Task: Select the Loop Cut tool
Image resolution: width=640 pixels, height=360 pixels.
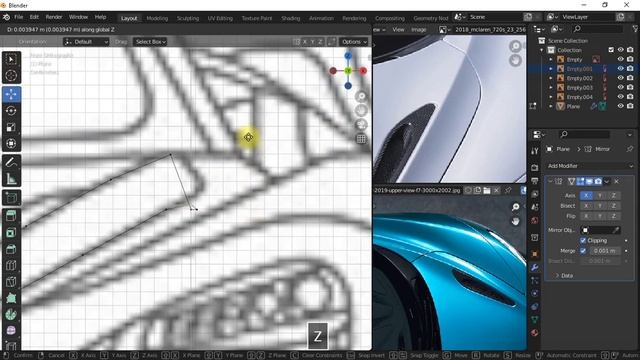Action: (x=11, y=265)
